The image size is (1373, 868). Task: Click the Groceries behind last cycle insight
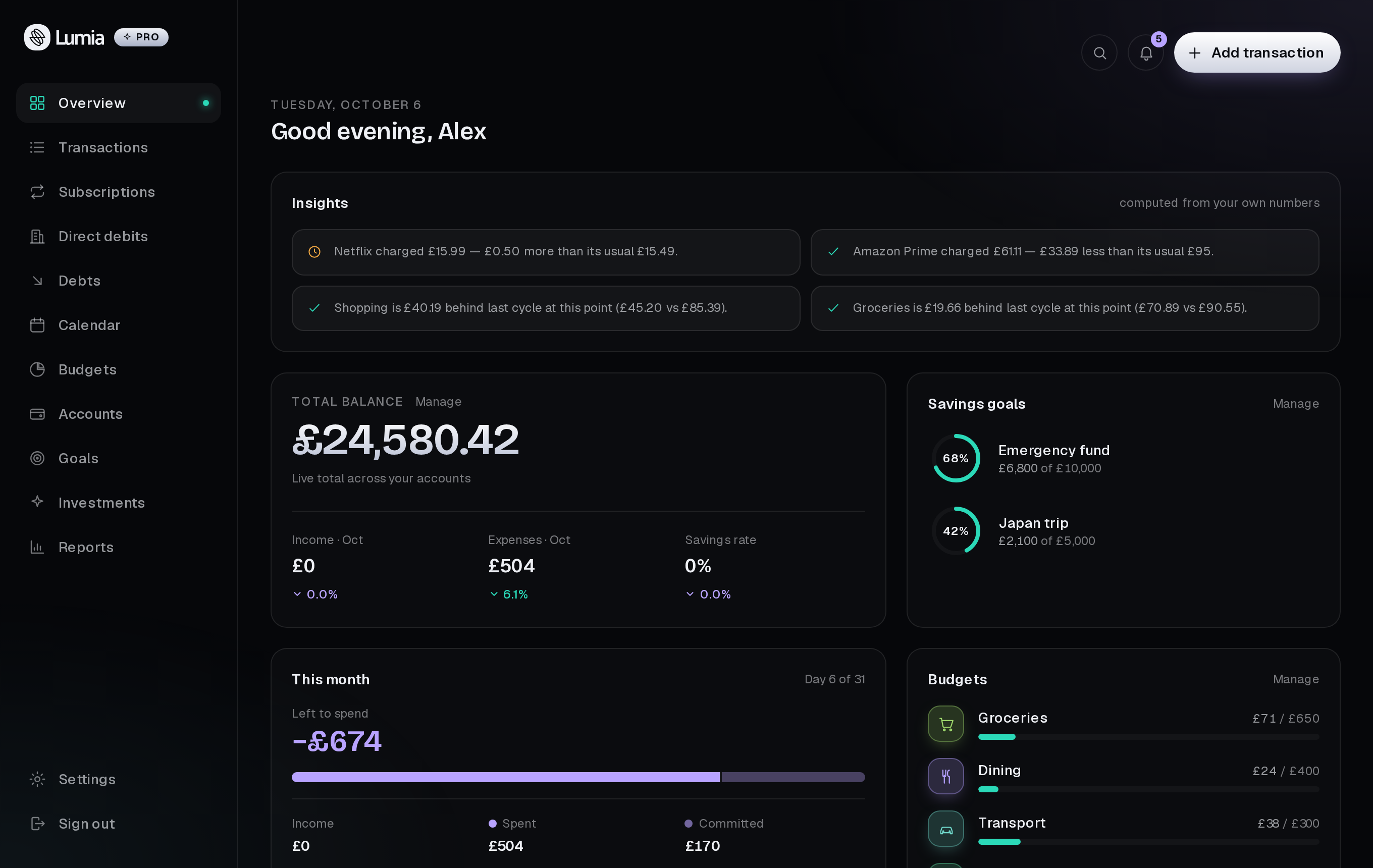1065,308
